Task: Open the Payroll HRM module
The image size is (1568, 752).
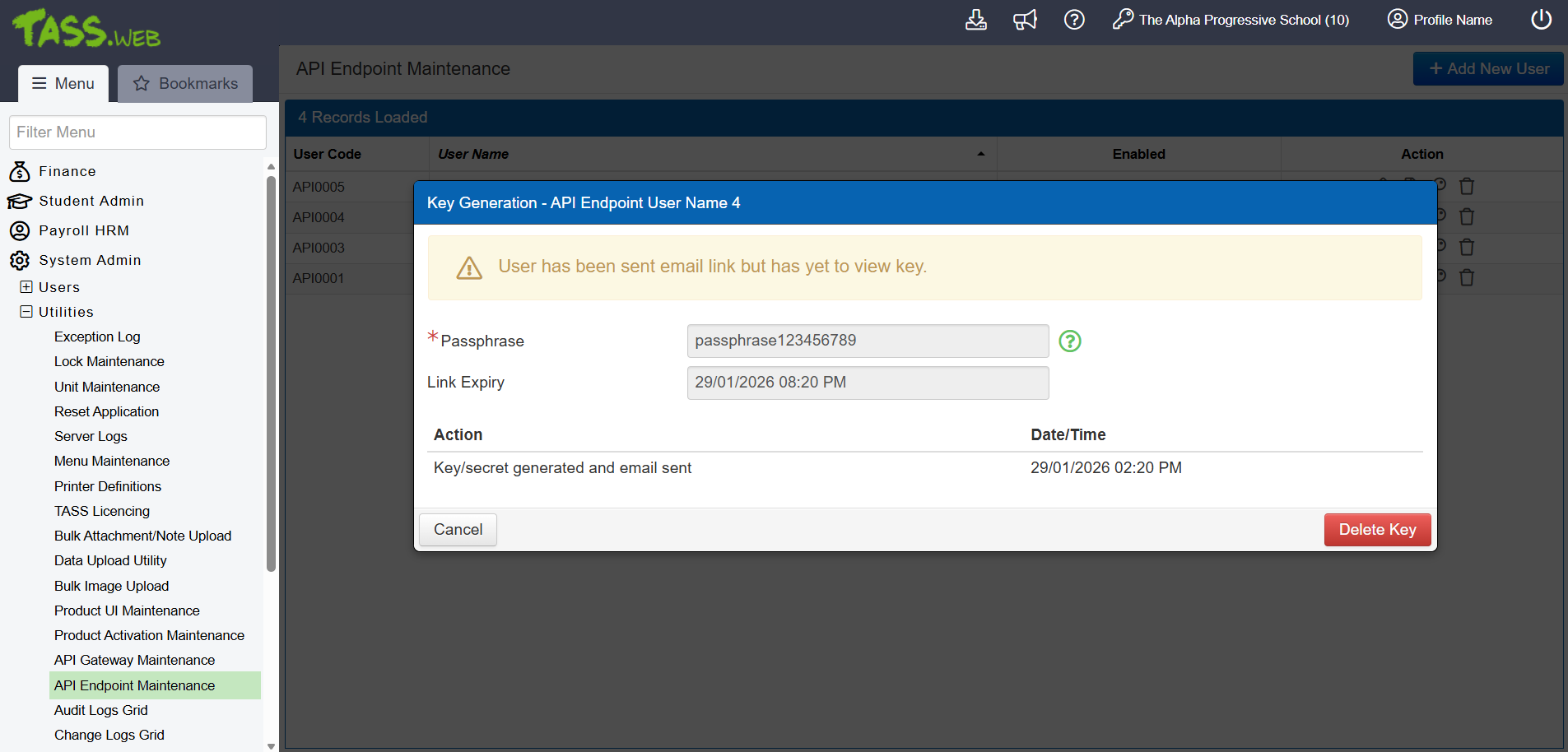Action: coord(83,230)
